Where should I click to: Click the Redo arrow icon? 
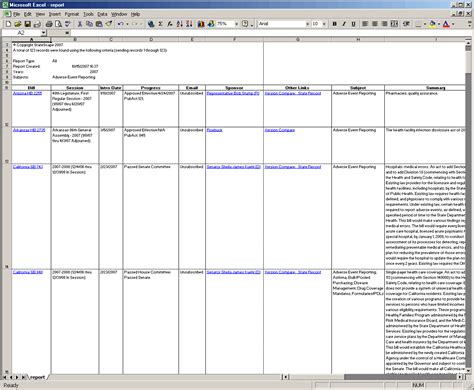point(135,24)
